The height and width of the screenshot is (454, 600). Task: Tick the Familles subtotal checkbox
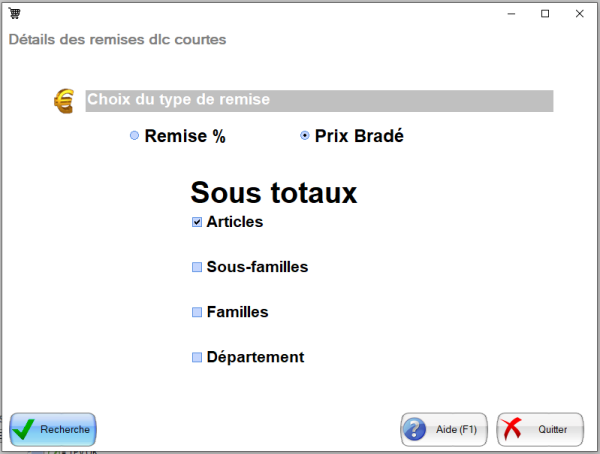[x=197, y=313]
